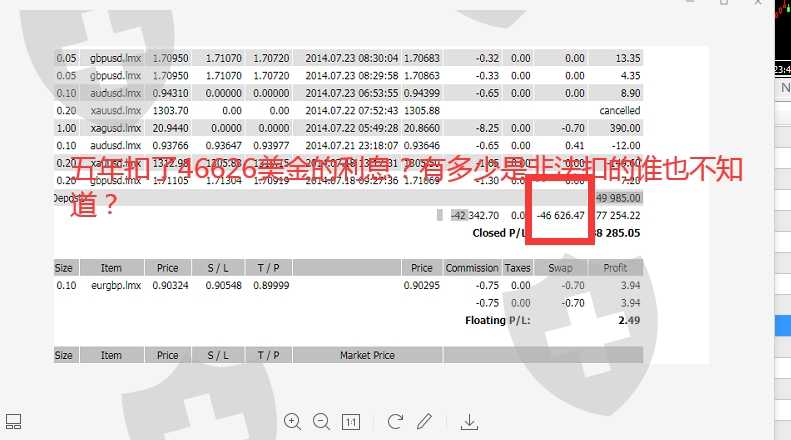Image resolution: width=791 pixels, height=440 pixels.
Task: Click timestamp 2014.07.21 23:18:07
Action: (x=352, y=145)
